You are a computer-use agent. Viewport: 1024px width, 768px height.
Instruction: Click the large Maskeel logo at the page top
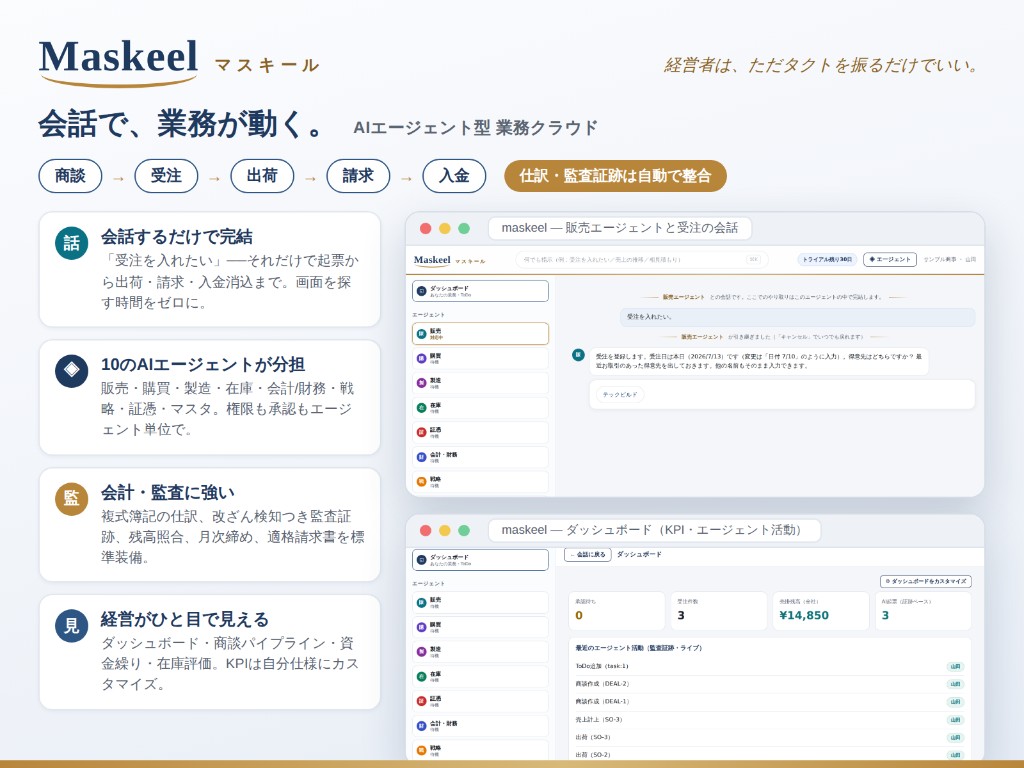pos(118,61)
